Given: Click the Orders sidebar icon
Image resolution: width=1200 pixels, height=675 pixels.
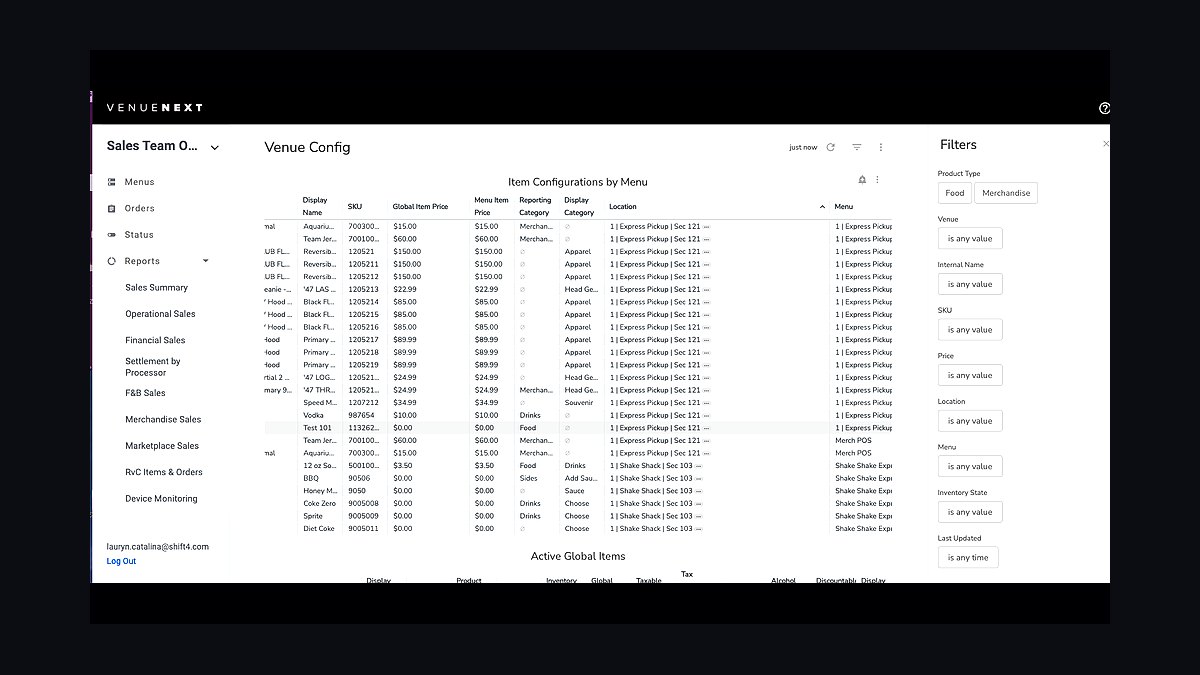Looking at the screenshot, I should 112,208.
